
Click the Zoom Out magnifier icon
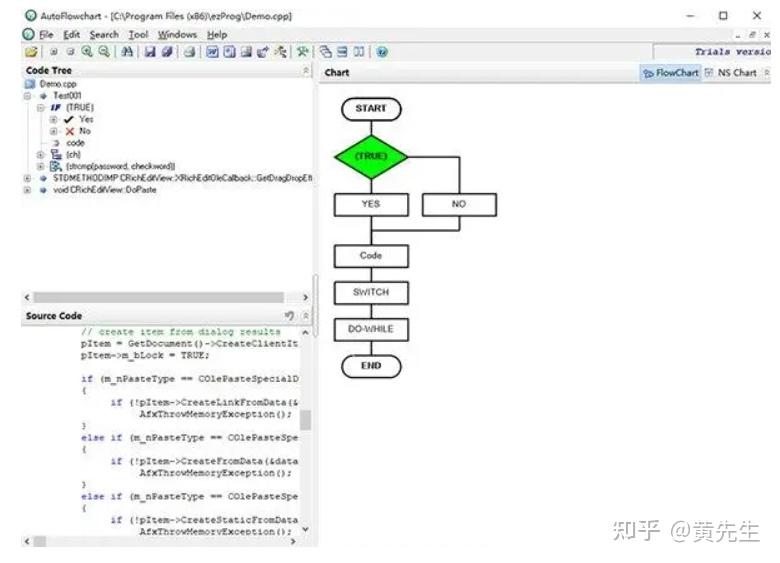pos(104,52)
